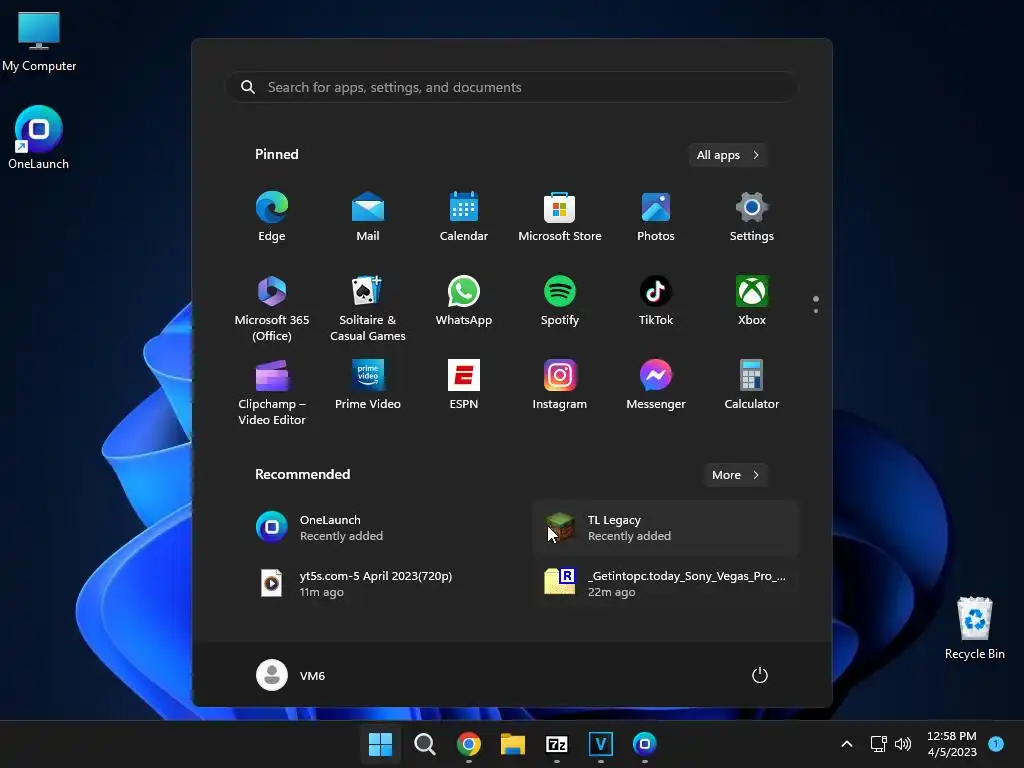Open the ESPN app

point(464,385)
